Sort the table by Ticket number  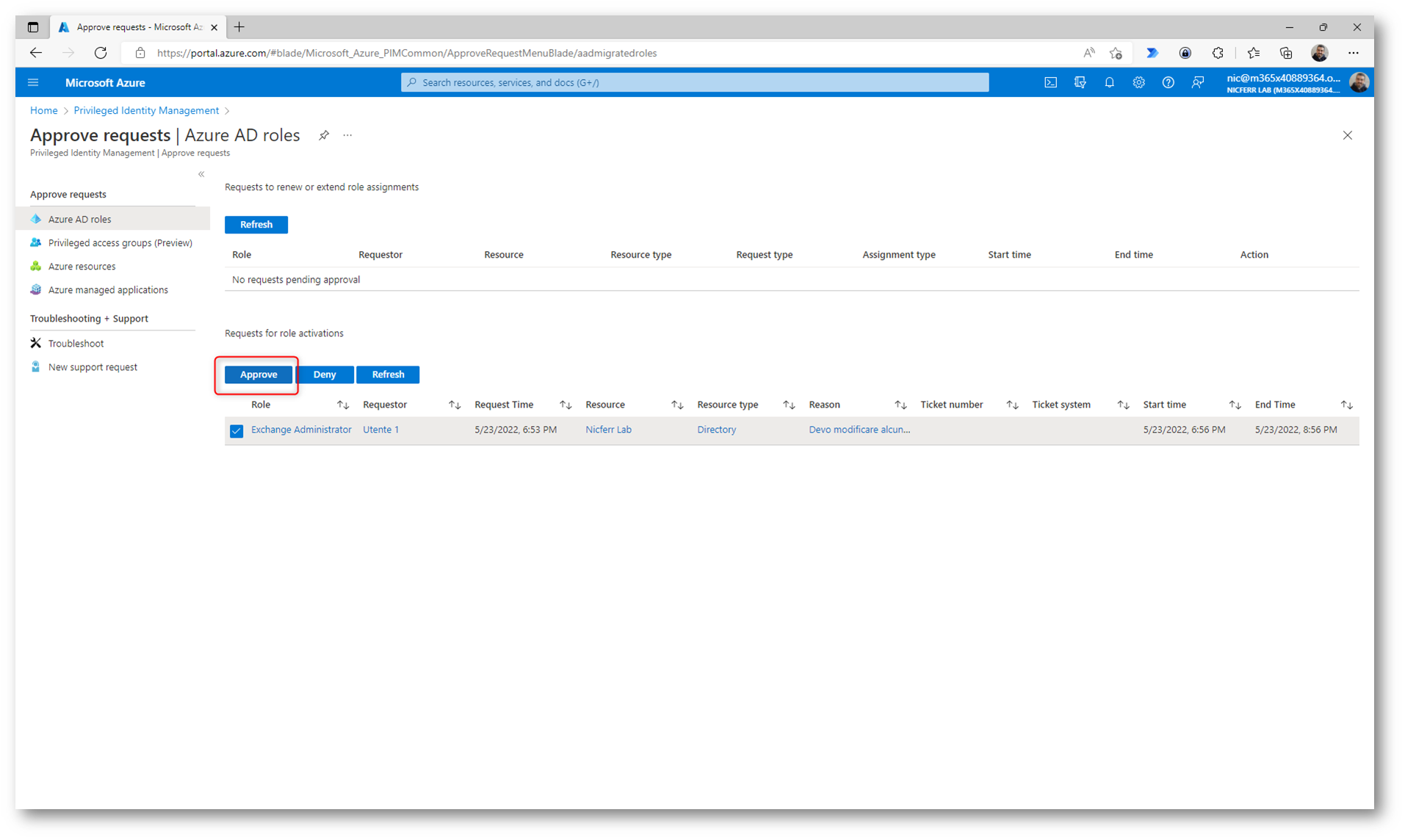point(1012,405)
